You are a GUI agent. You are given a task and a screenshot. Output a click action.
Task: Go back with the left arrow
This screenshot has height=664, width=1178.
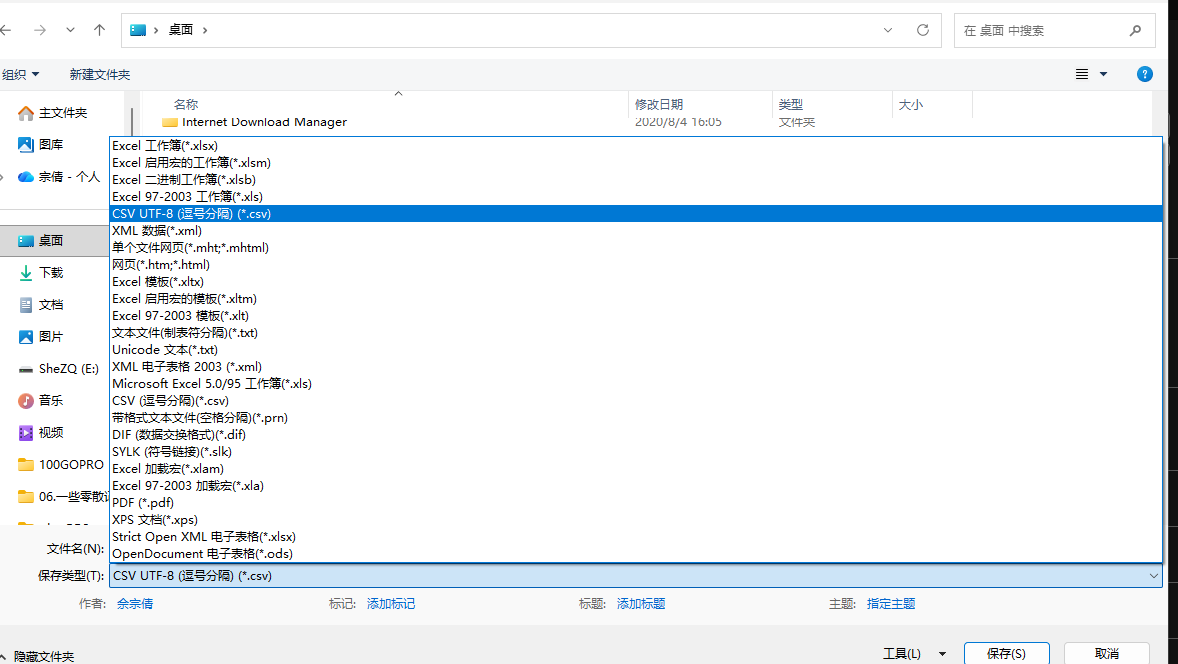point(6,30)
